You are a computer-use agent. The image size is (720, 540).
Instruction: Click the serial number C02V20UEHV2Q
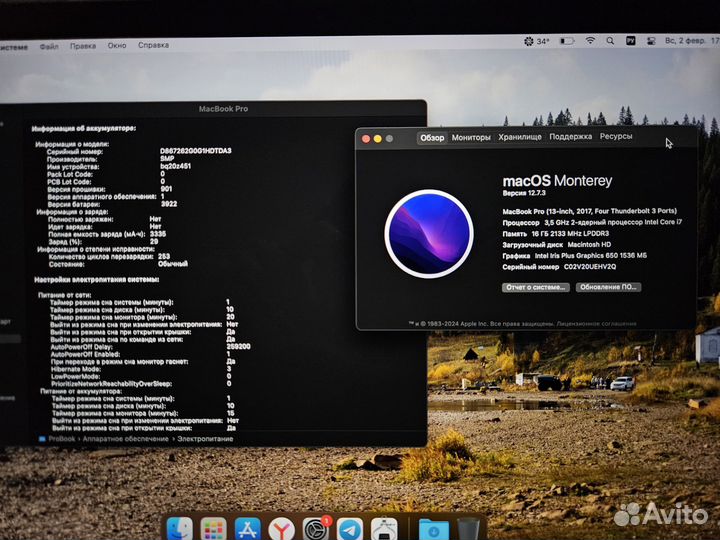click(x=590, y=267)
